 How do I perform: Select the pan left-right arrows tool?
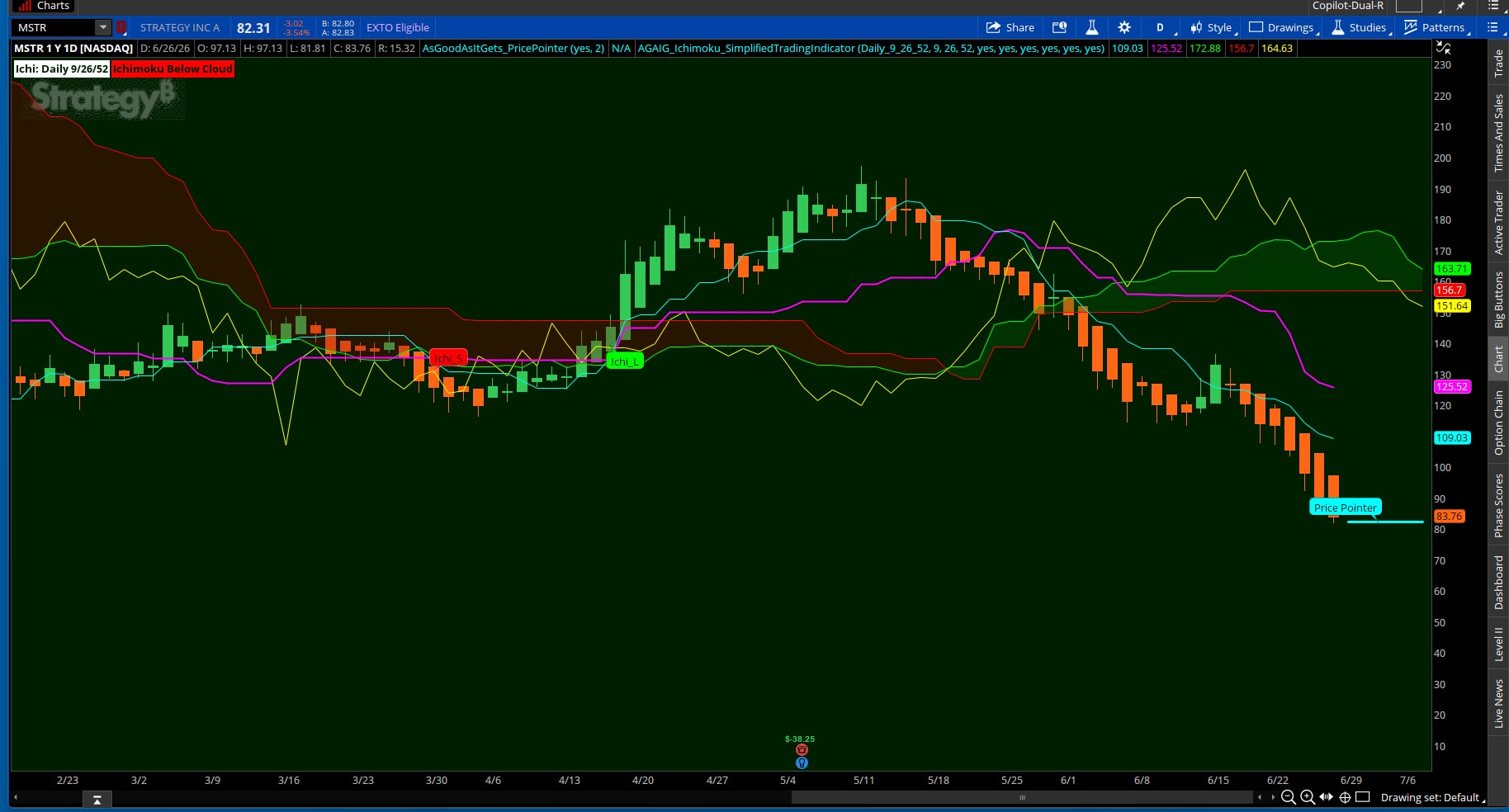click(1326, 797)
